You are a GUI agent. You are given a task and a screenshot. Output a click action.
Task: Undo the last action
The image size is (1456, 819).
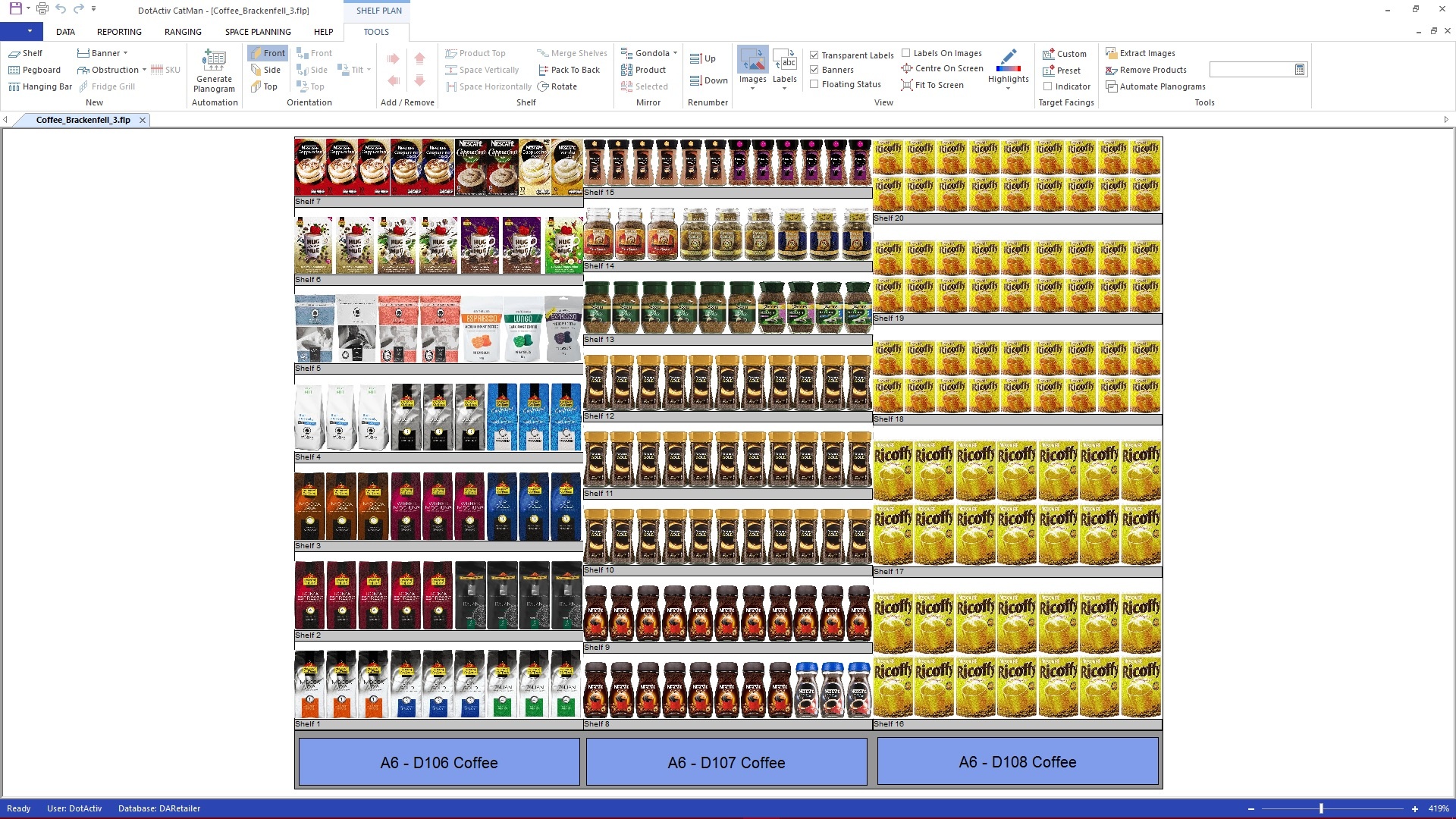click(61, 9)
